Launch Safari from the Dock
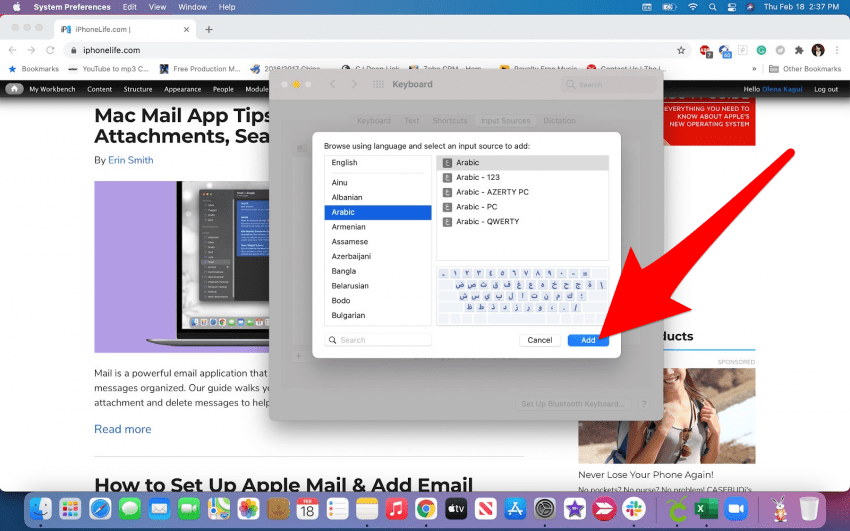The width and height of the screenshot is (850, 531). pyautogui.click(x=101, y=509)
